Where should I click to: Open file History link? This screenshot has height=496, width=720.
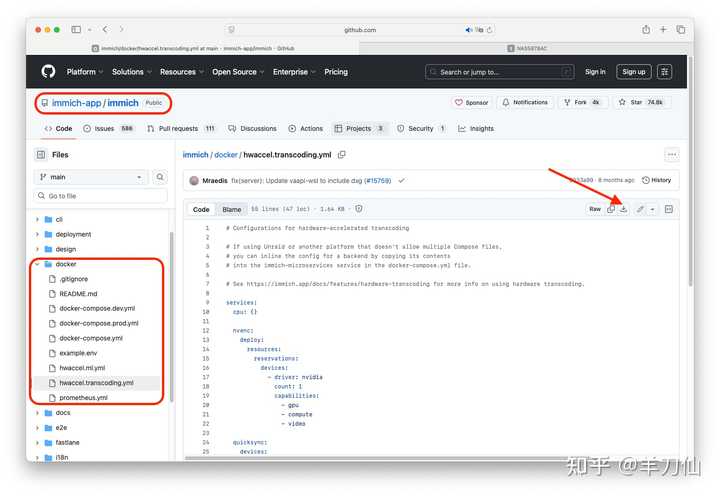tap(657, 180)
